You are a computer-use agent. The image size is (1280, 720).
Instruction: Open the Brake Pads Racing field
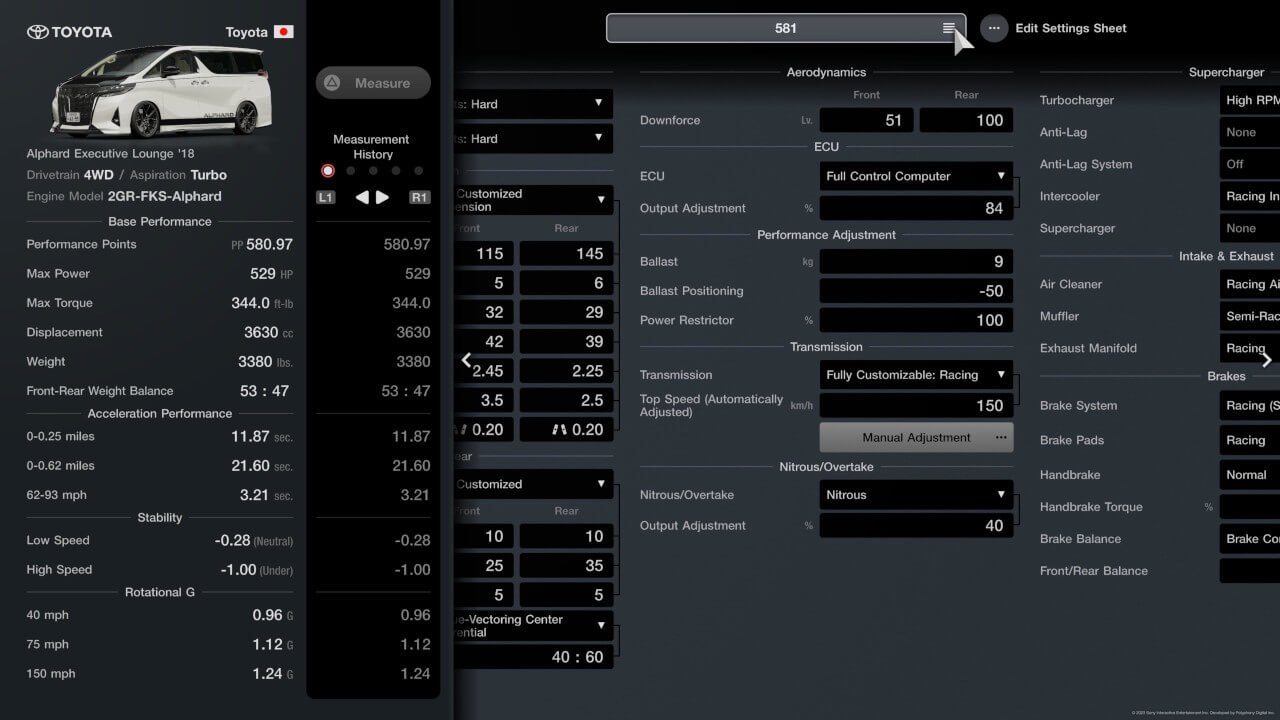1250,440
